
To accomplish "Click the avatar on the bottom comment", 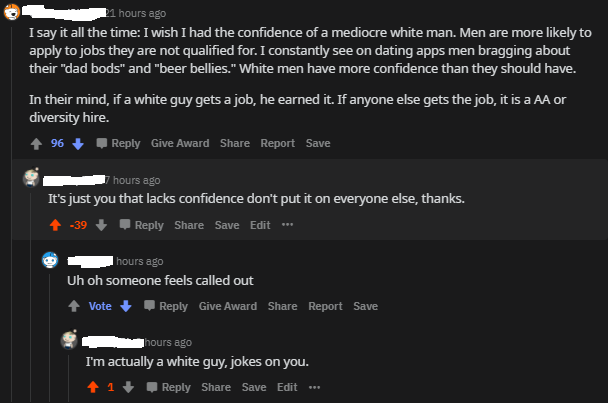I will pyautogui.click(x=70, y=341).
